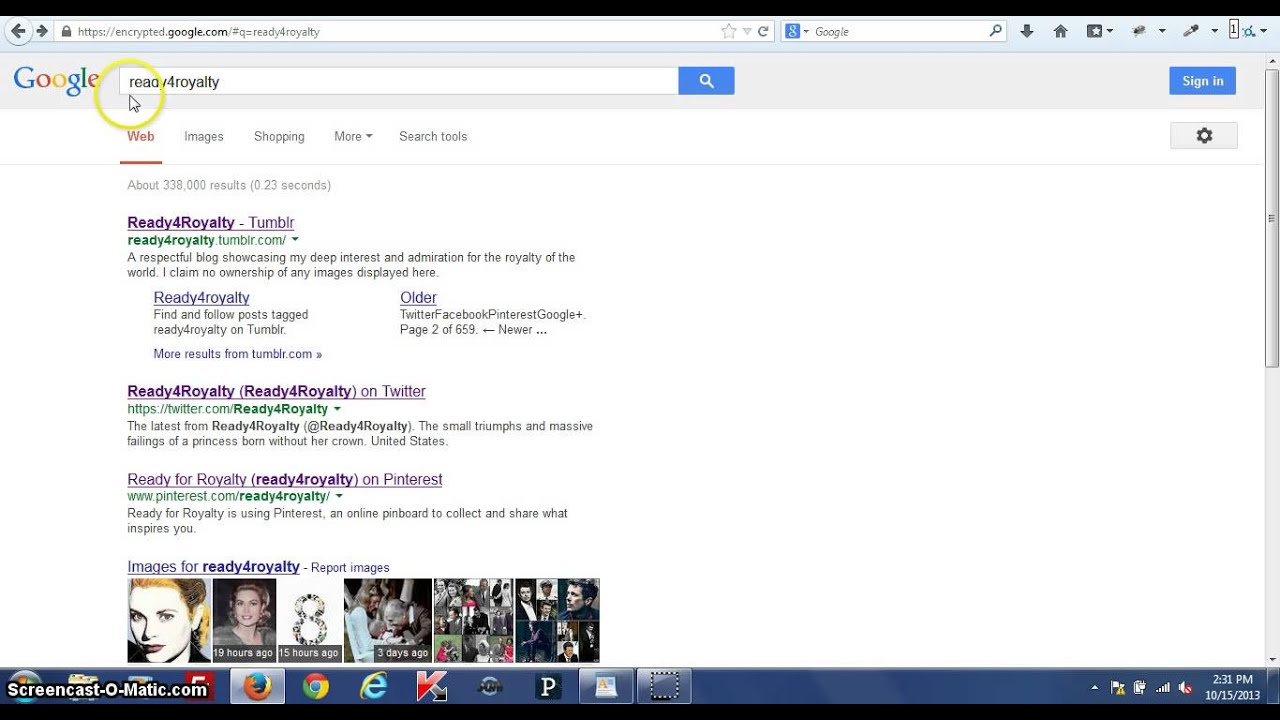Screen dimensions: 1280x720
Task: Open the Google settings gear menu
Action: (1204, 136)
